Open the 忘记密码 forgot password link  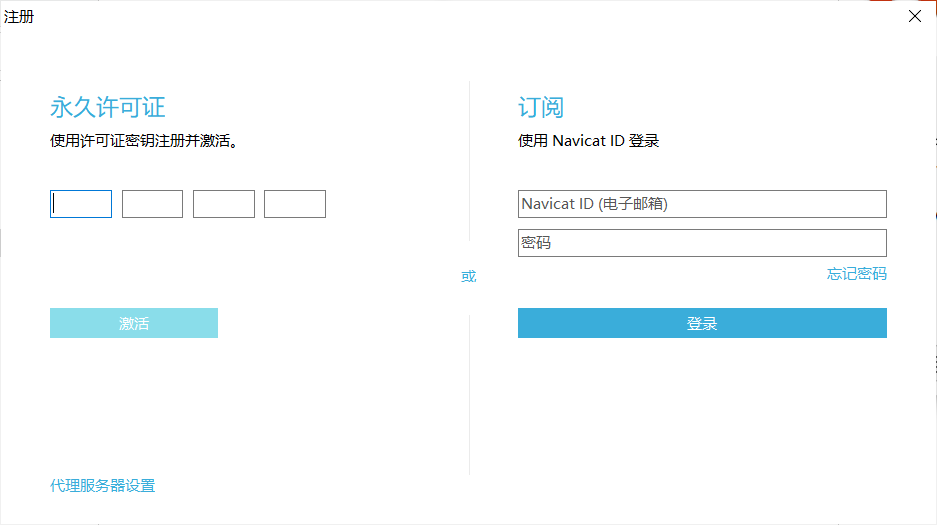856,274
